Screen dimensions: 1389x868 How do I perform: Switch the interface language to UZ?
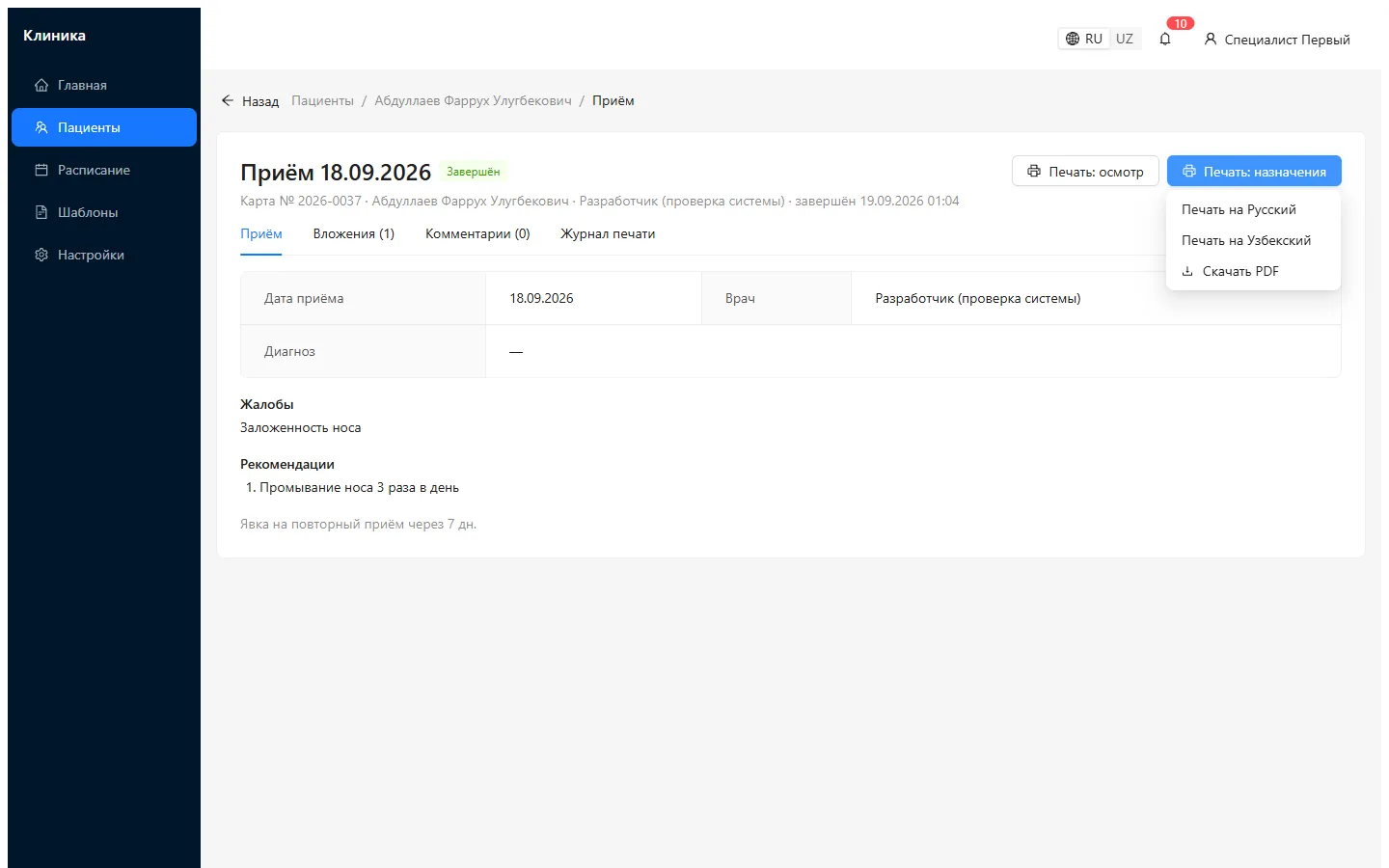tap(1125, 39)
